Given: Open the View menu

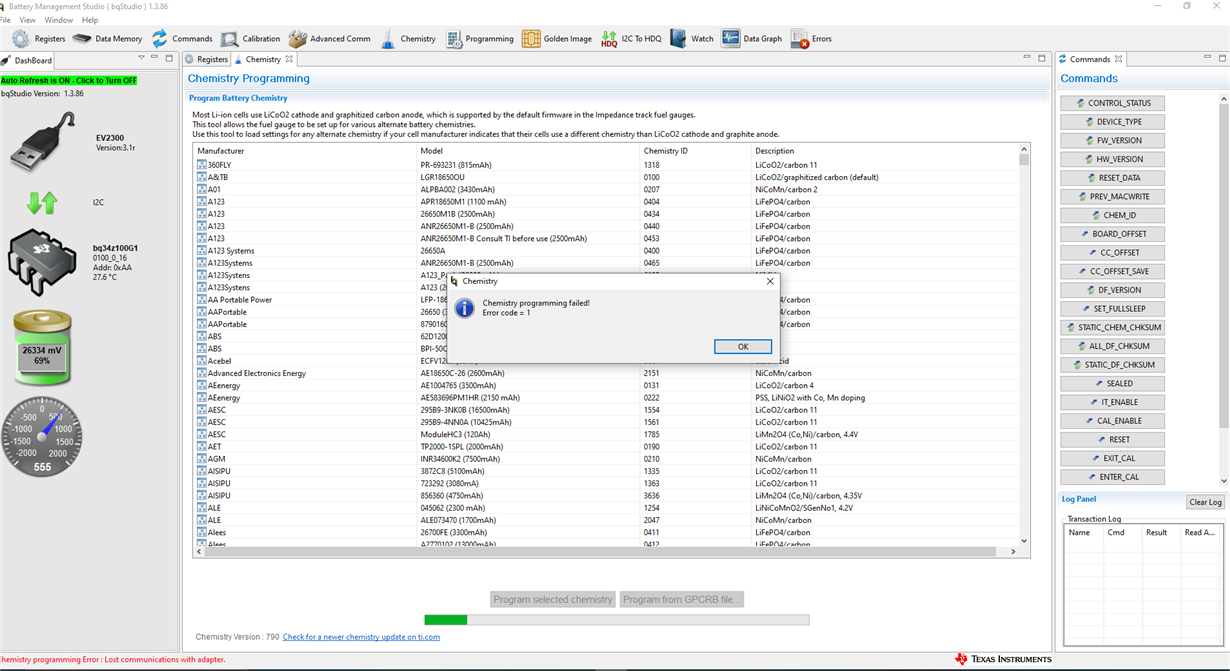Looking at the screenshot, I should click(x=28, y=20).
